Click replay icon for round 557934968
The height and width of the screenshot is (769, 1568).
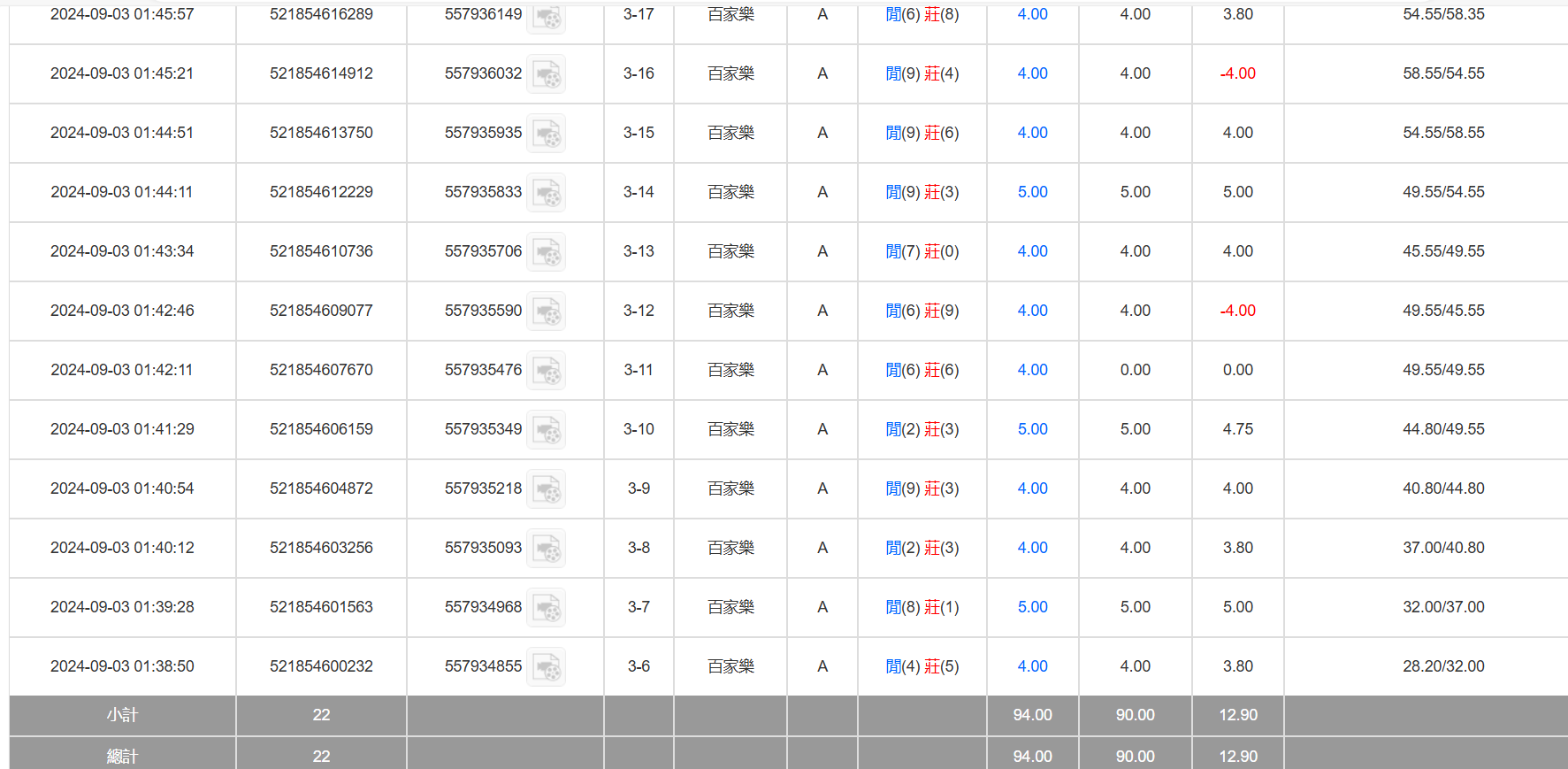coord(546,608)
